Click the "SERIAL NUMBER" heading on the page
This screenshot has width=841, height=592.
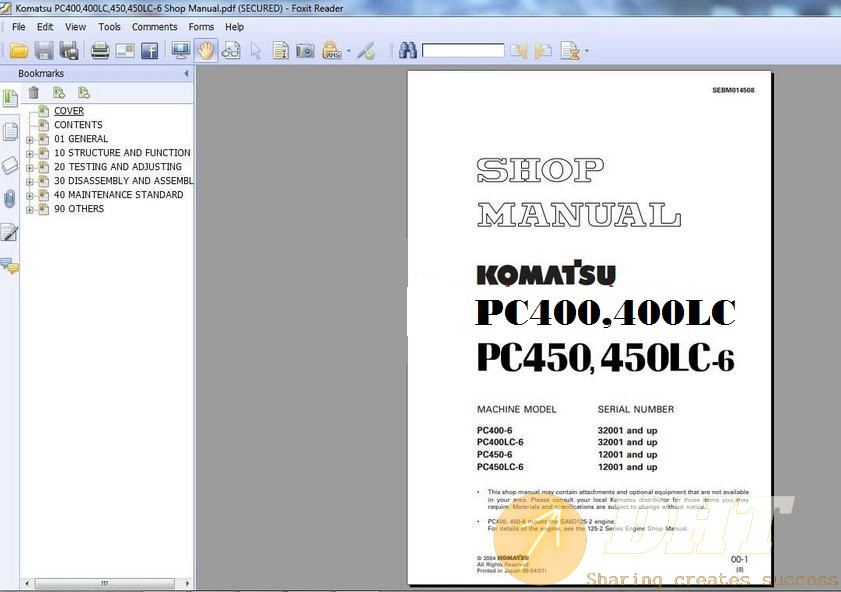[636, 409]
